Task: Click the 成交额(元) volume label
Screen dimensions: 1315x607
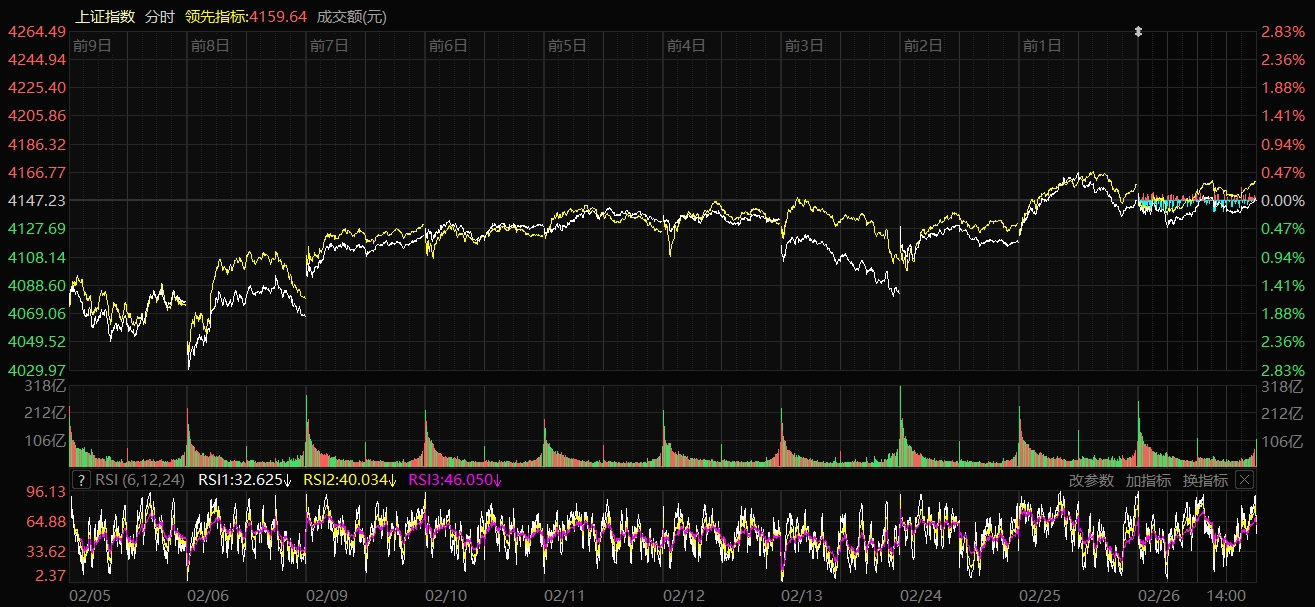Action: click(351, 16)
